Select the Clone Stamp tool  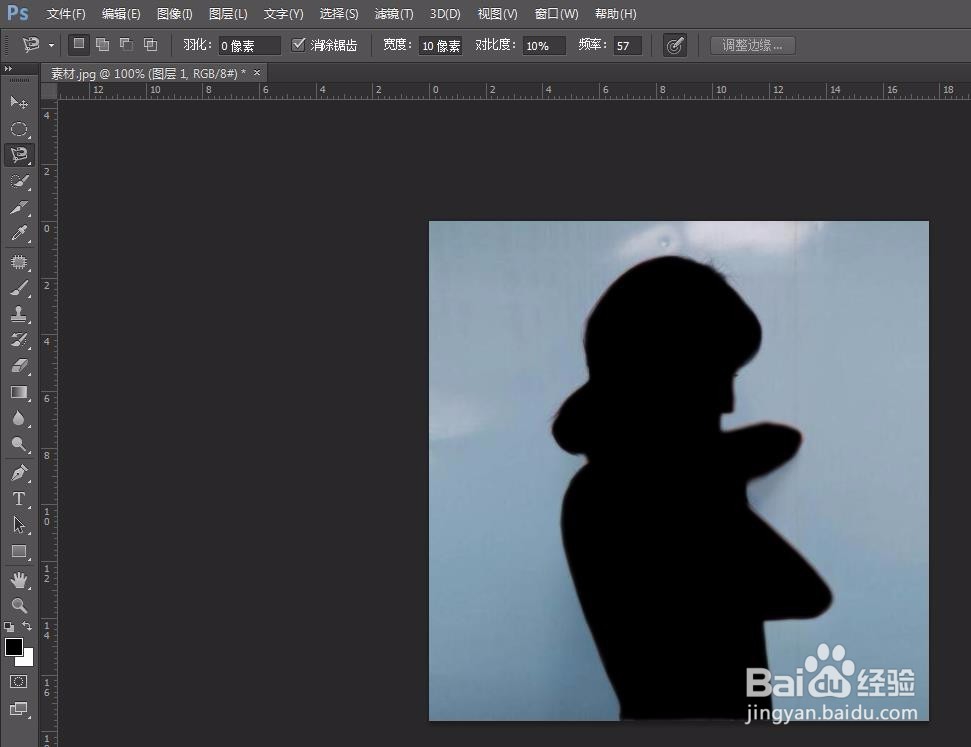[x=19, y=314]
